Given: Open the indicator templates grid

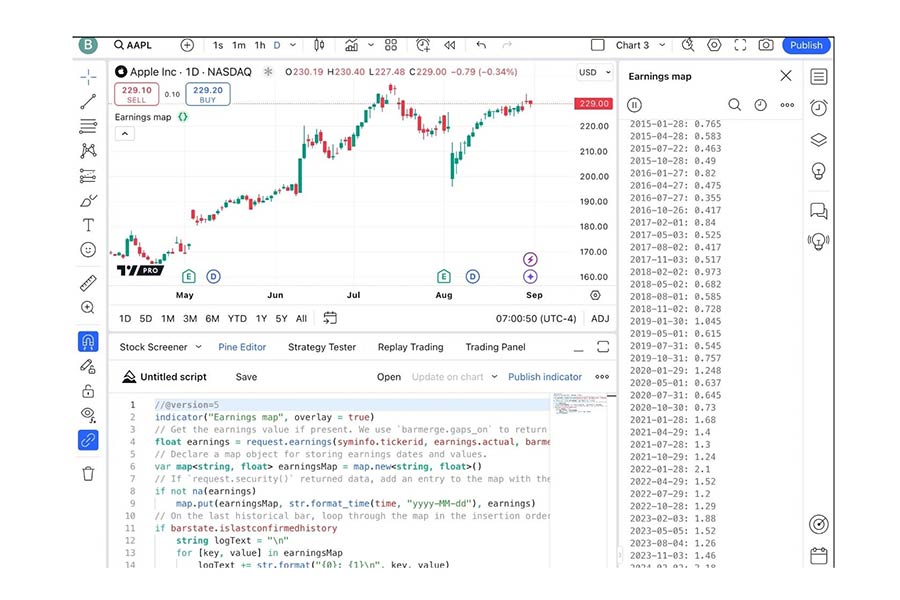Looking at the screenshot, I should click(391, 45).
